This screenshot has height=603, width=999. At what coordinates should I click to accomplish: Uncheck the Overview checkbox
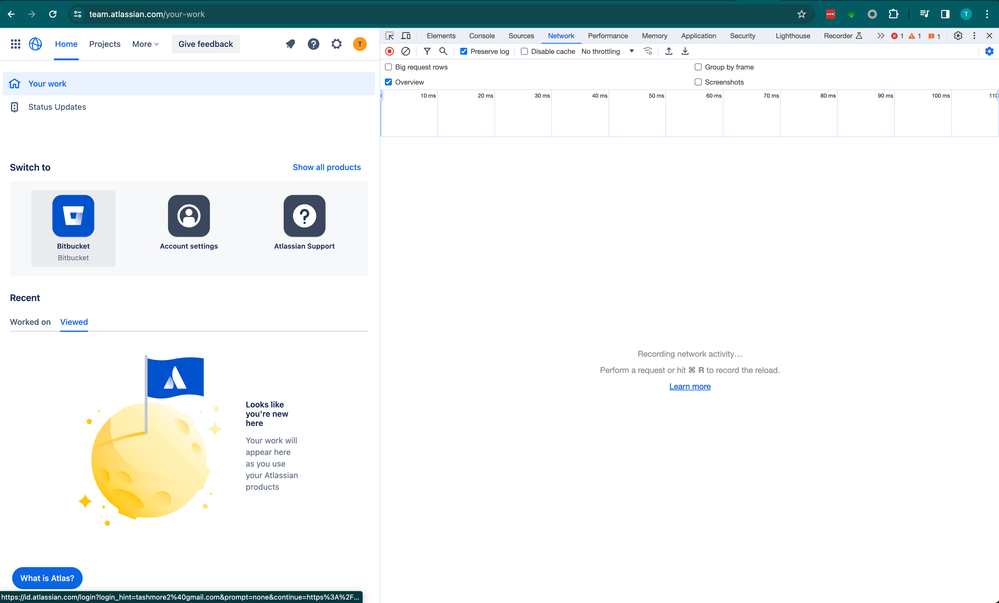tap(388, 82)
